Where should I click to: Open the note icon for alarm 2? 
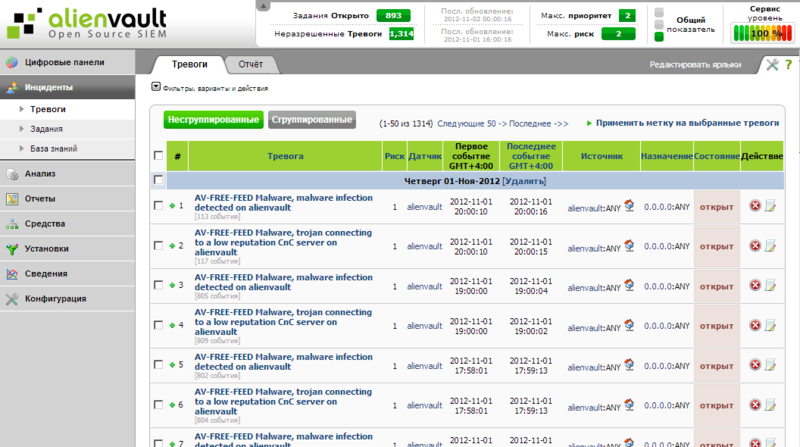tap(770, 245)
